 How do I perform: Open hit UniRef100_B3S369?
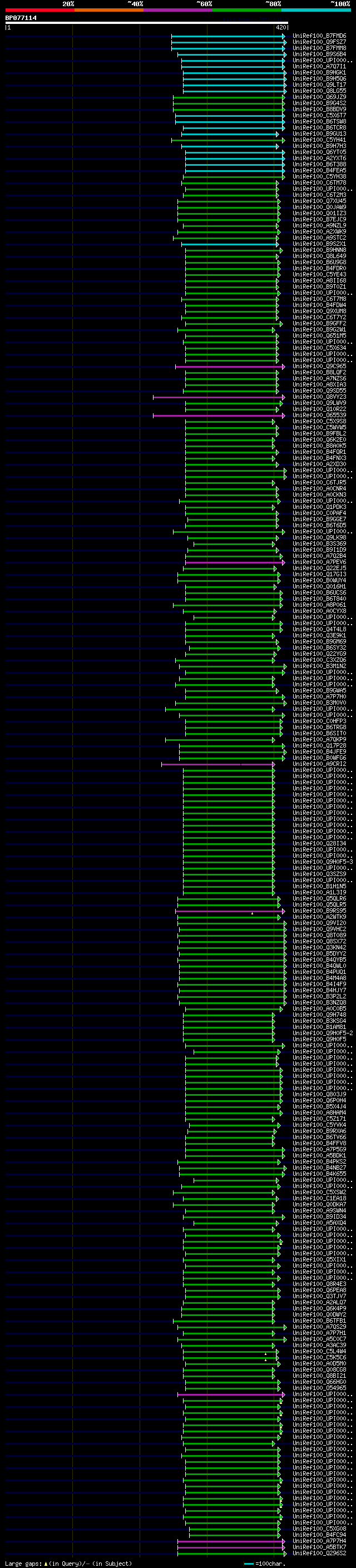point(319,543)
